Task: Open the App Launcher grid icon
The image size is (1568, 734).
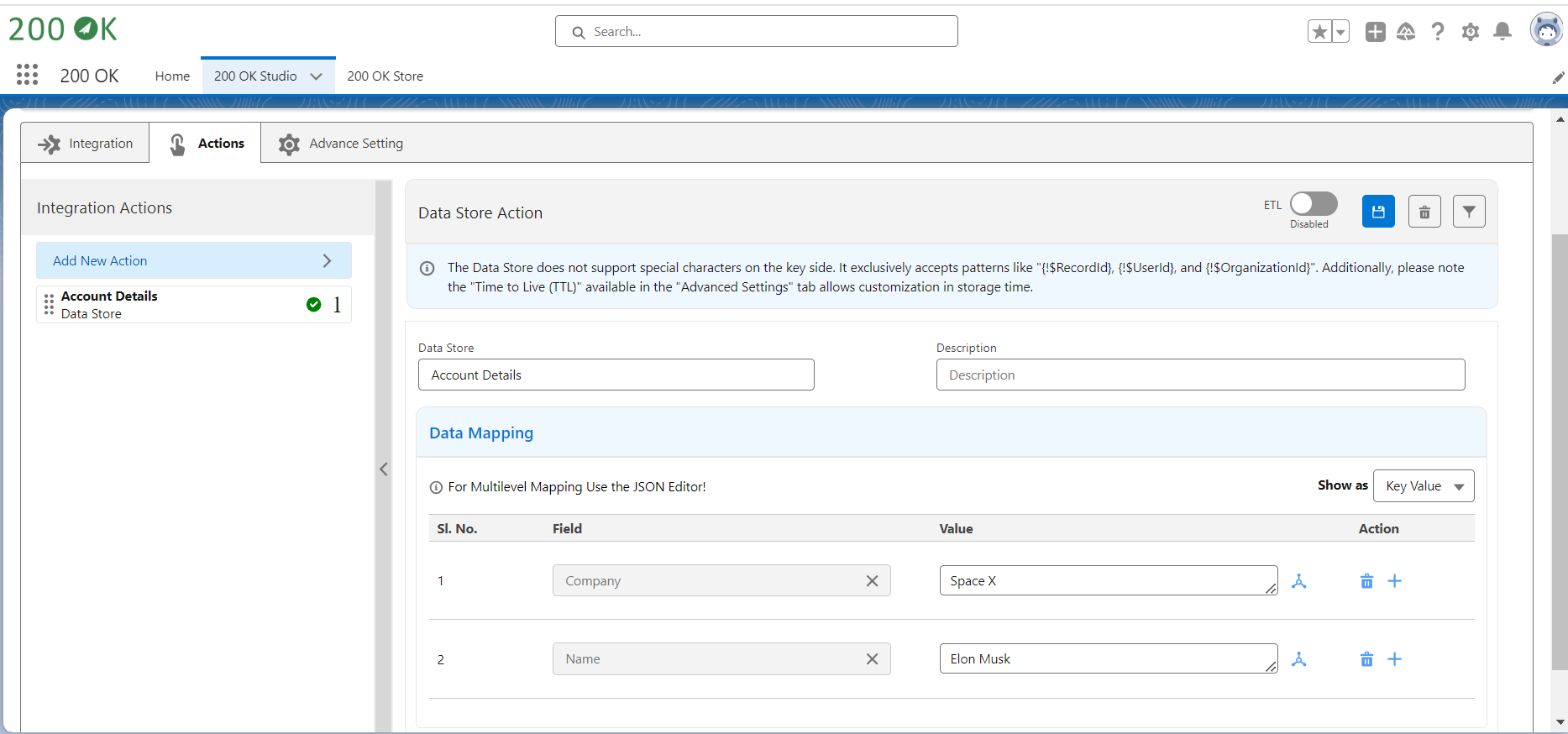Action: (27, 76)
